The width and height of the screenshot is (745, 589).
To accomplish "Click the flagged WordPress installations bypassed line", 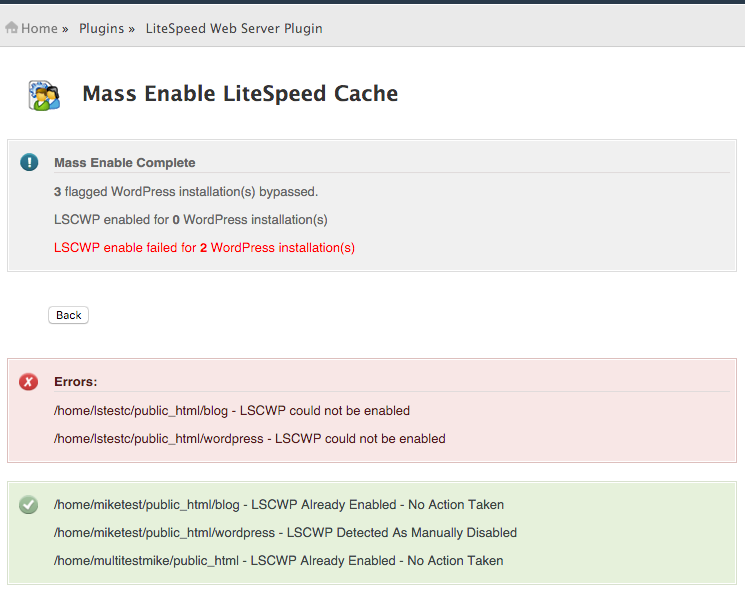I will point(186,191).
